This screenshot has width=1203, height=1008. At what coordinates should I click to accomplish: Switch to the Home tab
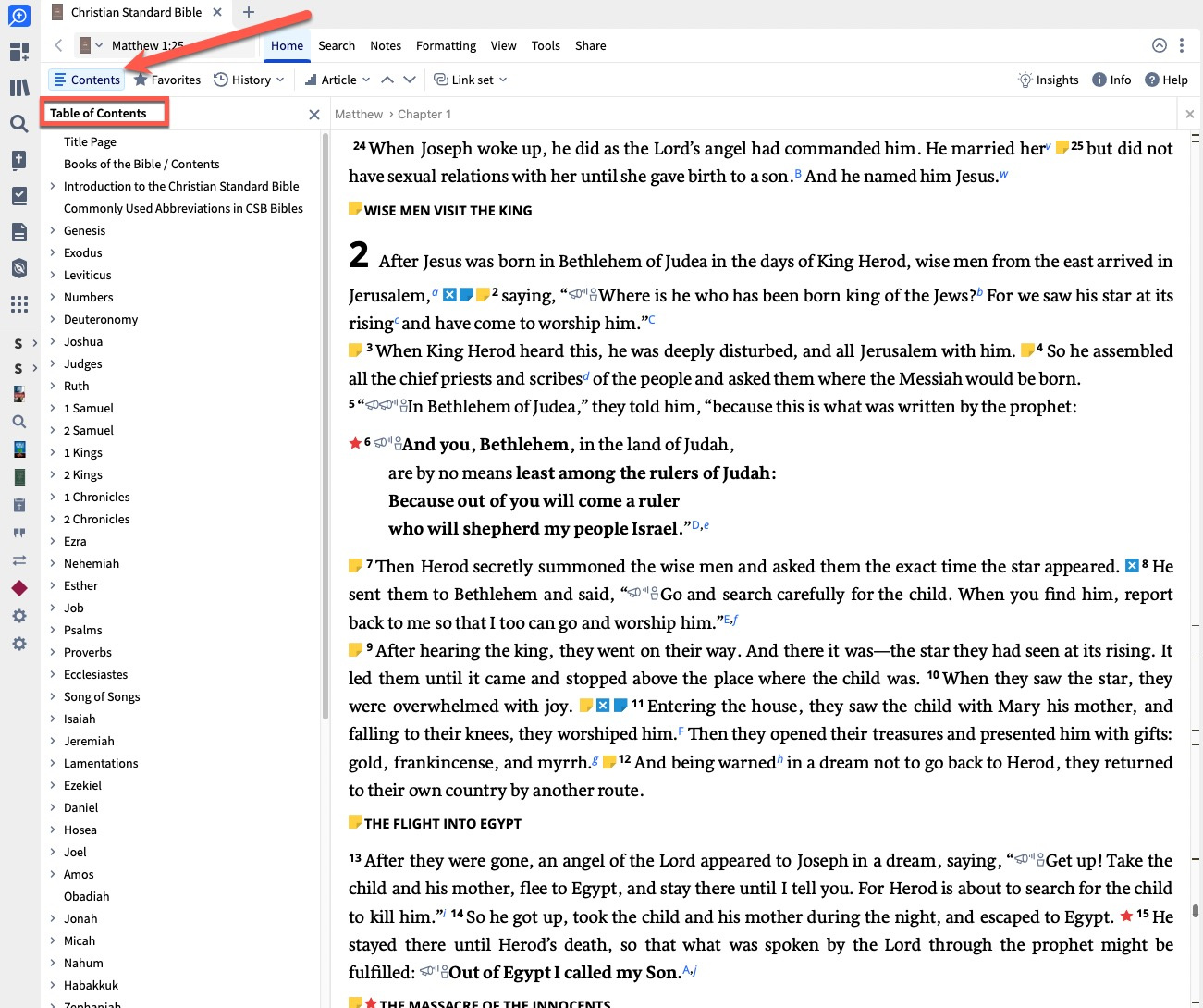(287, 45)
